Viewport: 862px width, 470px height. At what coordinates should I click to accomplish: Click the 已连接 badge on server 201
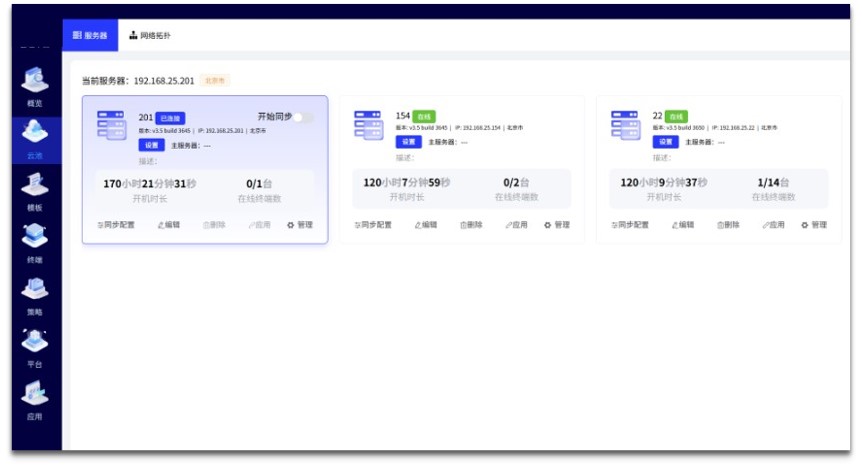(170, 118)
